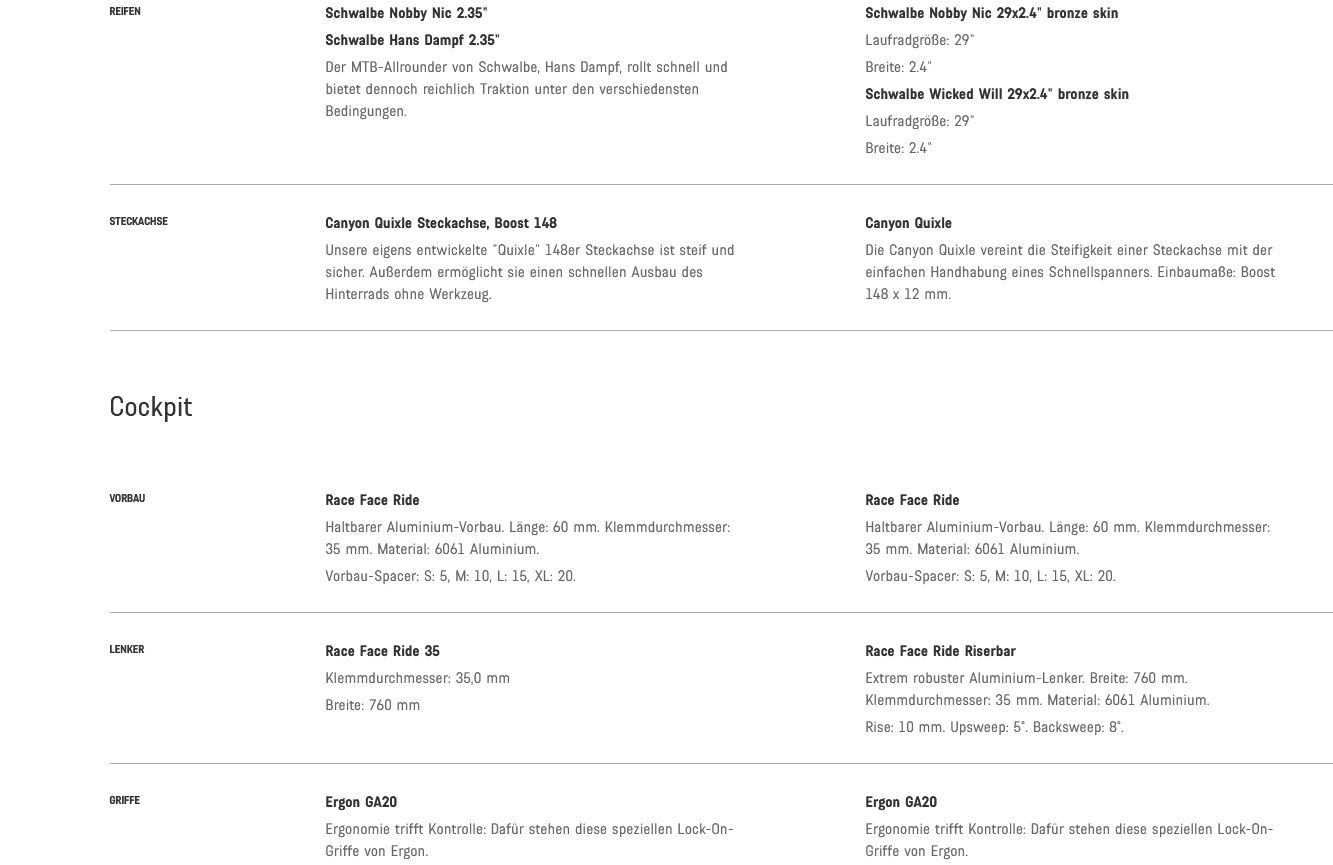Click right-column Race Face Ride stem title

click(x=912, y=500)
